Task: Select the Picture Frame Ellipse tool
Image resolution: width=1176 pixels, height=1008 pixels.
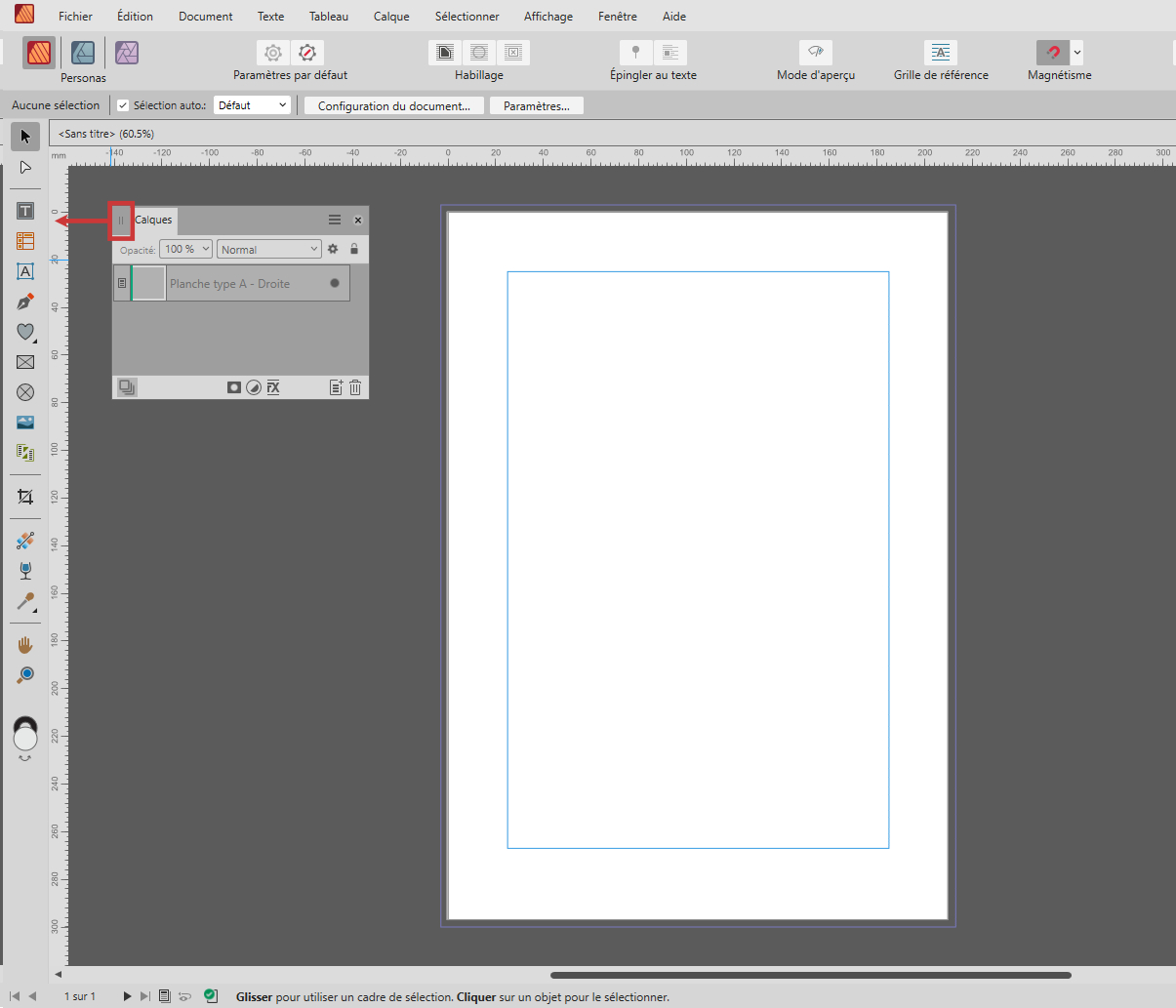Action: pos(25,392)
